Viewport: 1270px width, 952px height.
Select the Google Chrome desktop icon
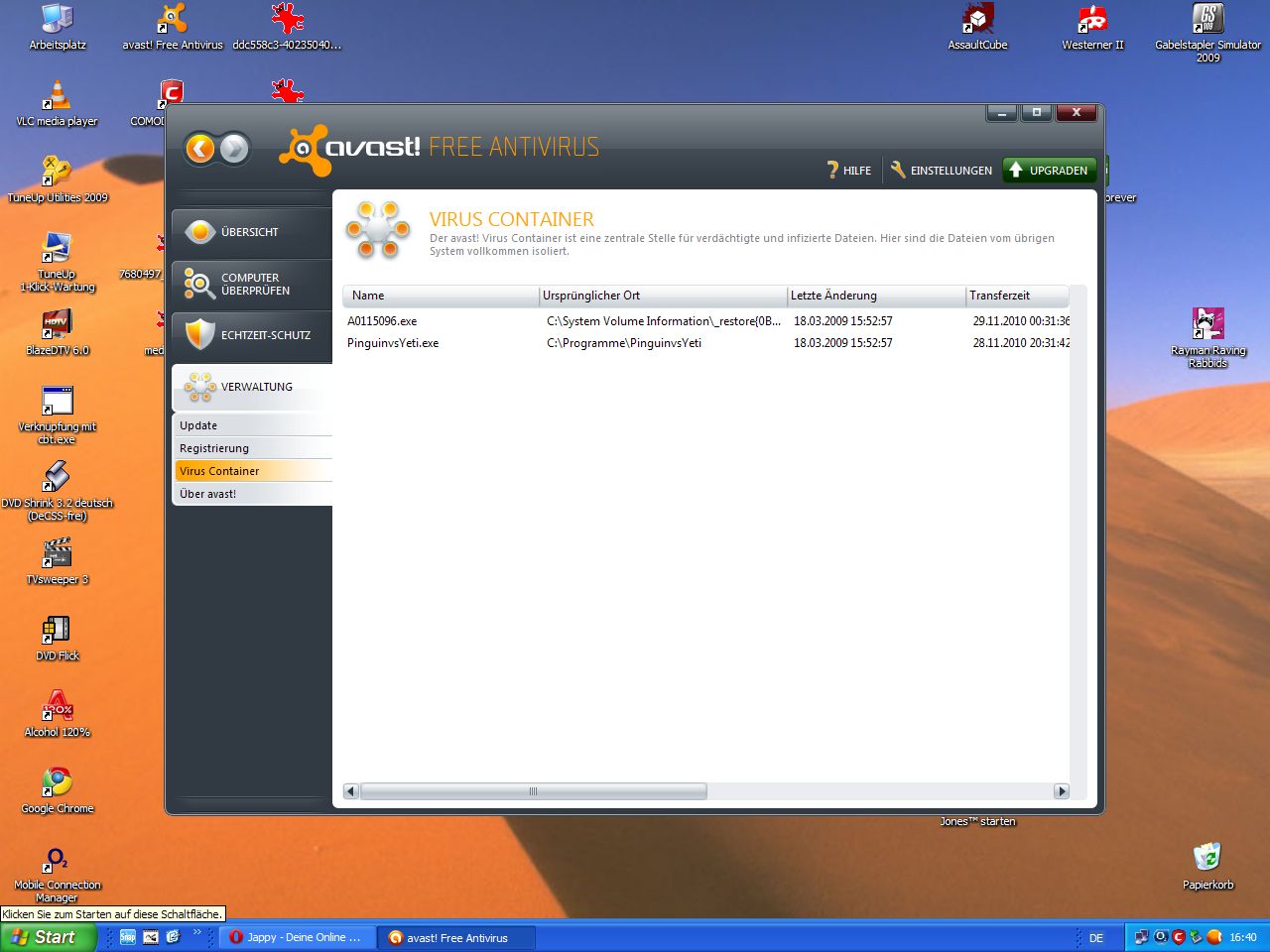click(58, 791)
